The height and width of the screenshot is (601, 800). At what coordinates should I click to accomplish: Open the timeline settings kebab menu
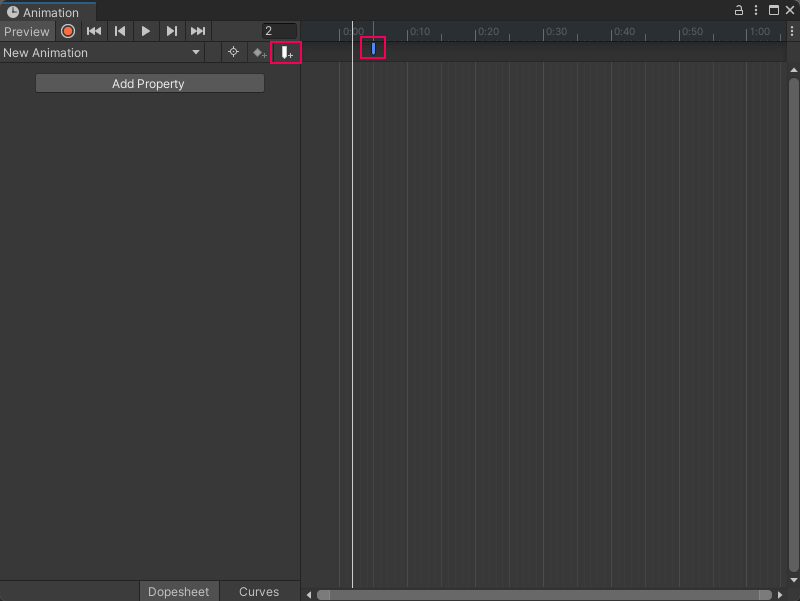coord(792,31)
